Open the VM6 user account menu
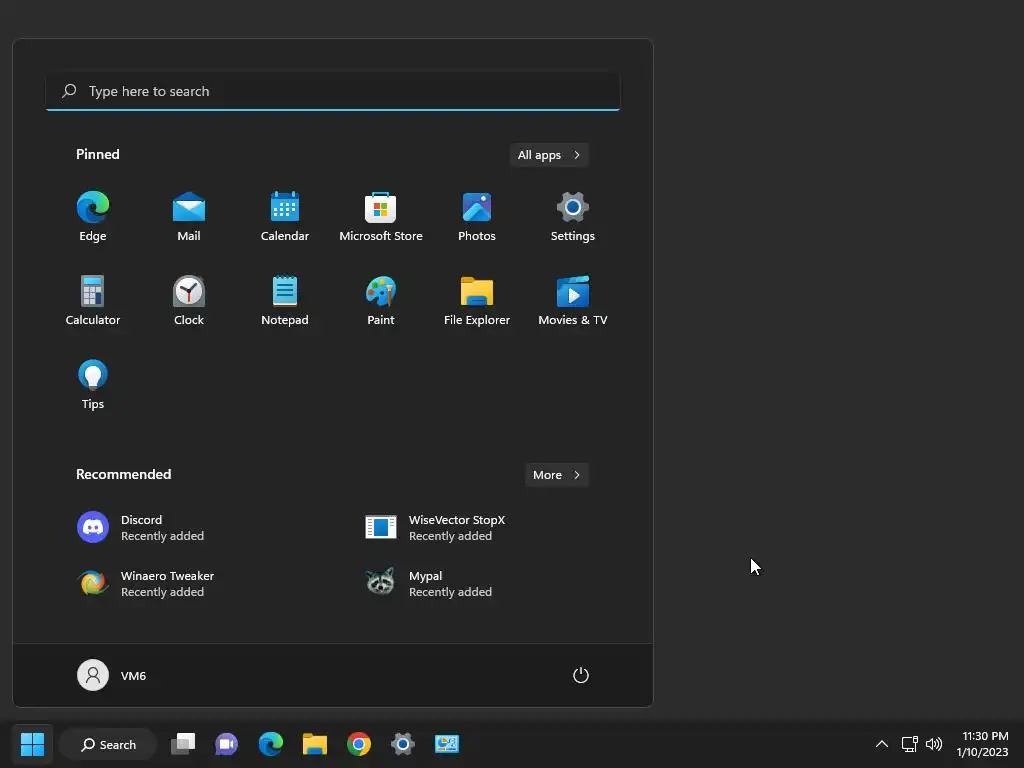 112,675
